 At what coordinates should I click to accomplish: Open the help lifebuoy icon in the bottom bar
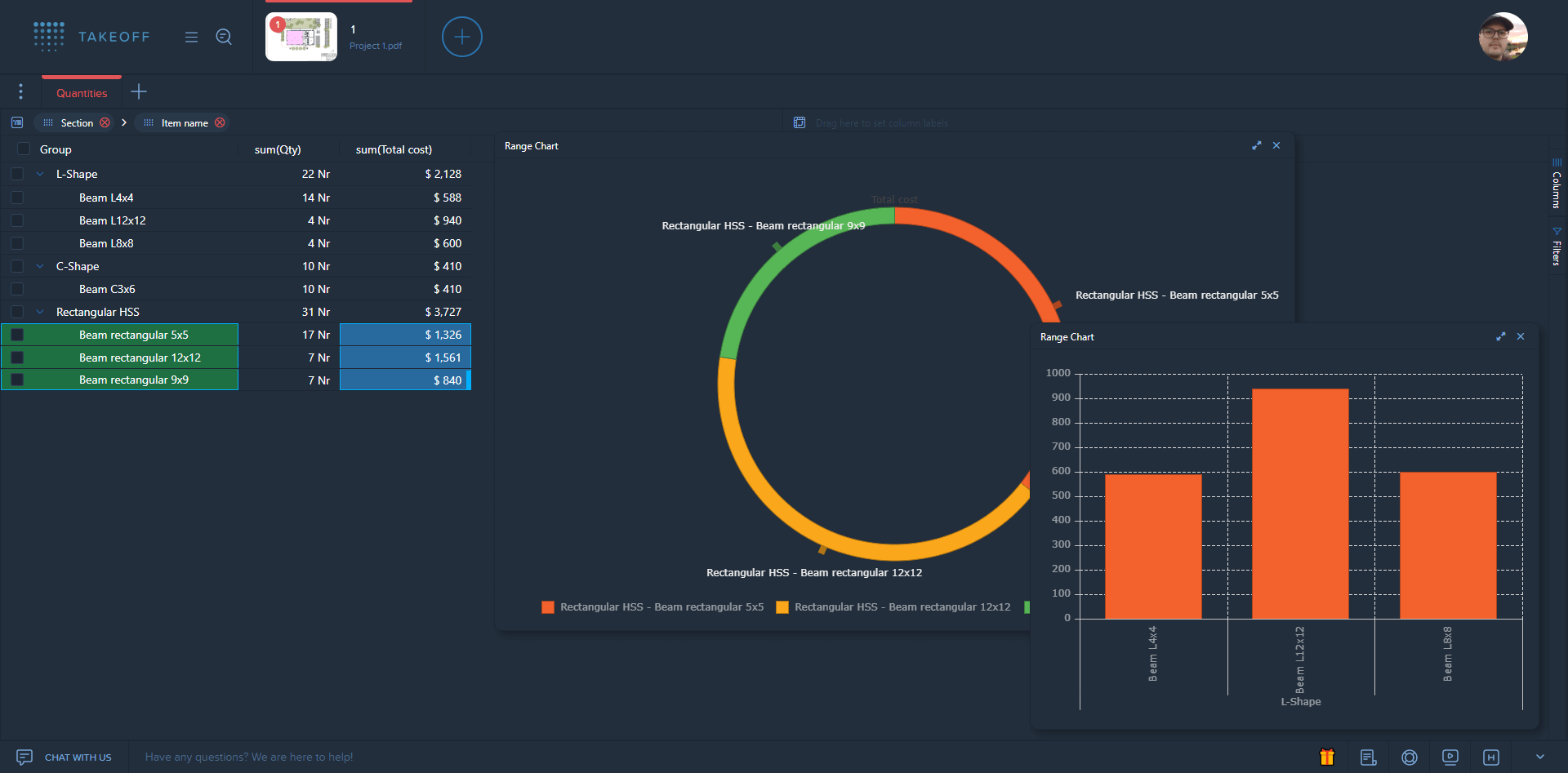(x=1409, y=757)
